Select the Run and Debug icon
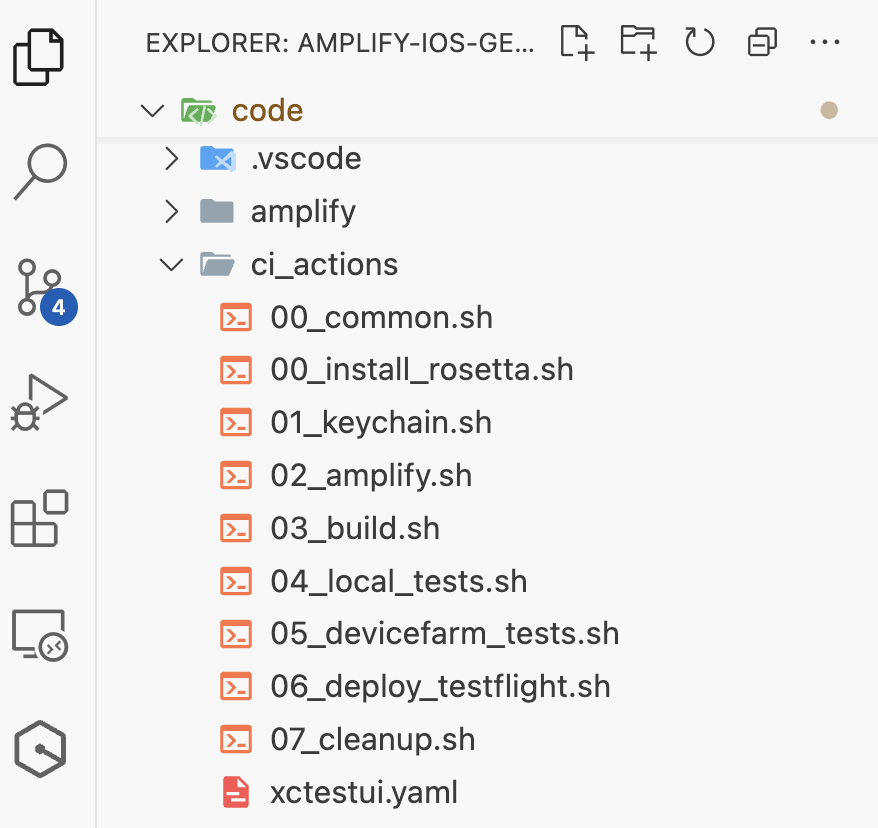The width and height of the screenshot is (878, 828). (40, 402)
